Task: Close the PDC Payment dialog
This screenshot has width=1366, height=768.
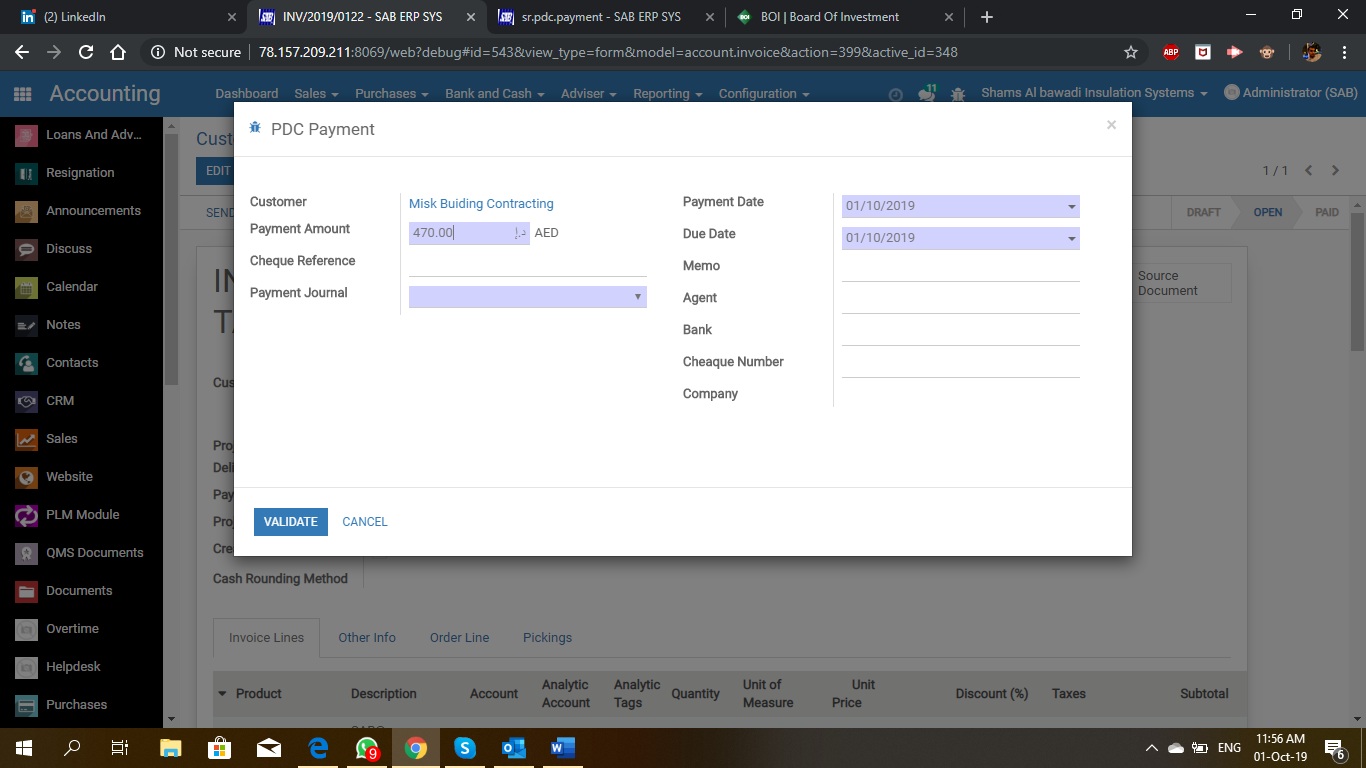Action: tap(1111, 125)
